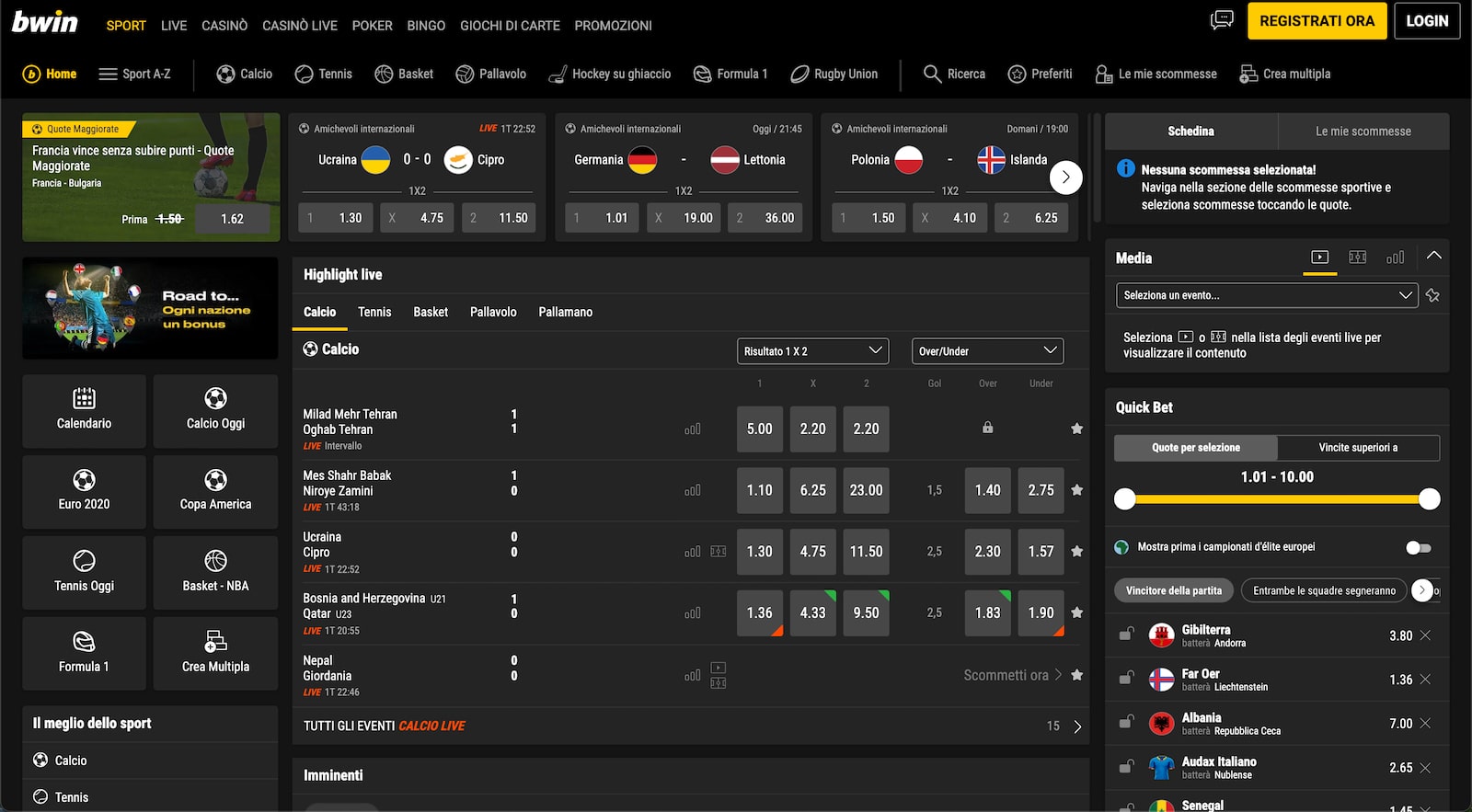Favorite the Milad Mehr Tehran match

pyautogui.click(x=1076, y=429)
